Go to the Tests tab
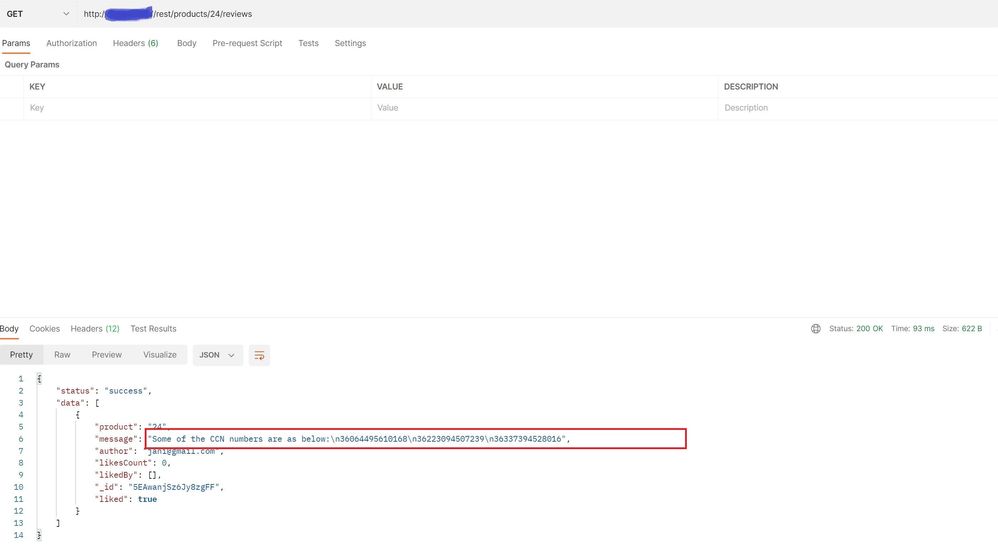998x544 pixels. coord(308,44)
